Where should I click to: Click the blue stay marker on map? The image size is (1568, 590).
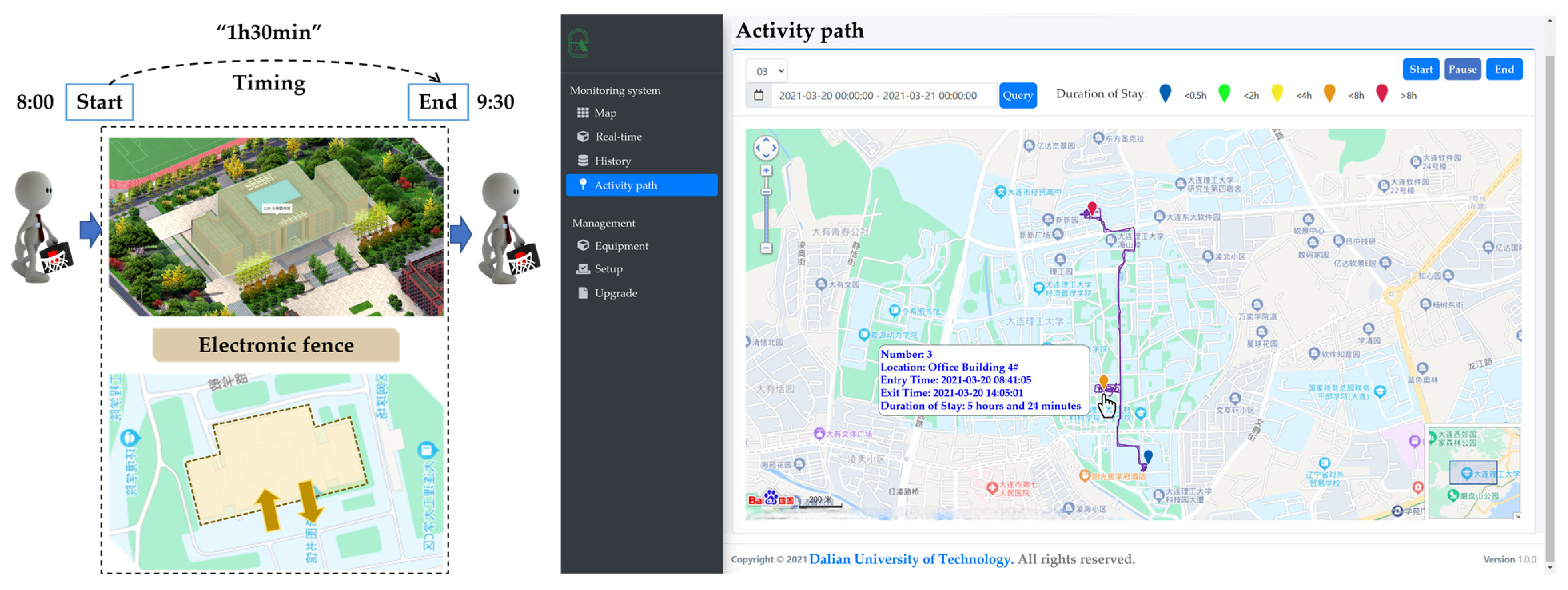click(1148, 456)
